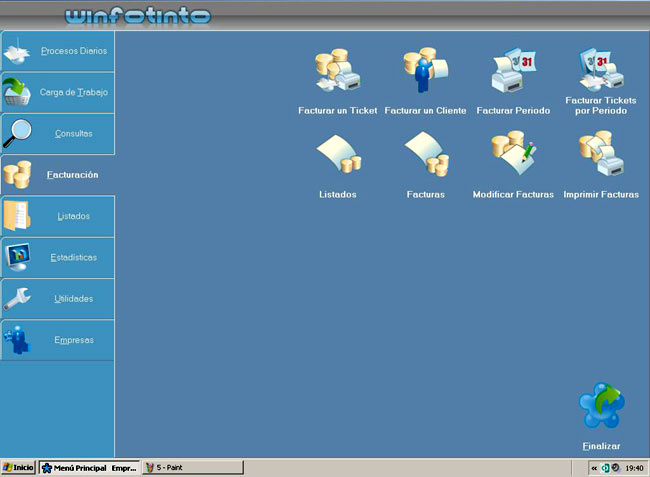Expand hidden system tray icons arrow
Image resolution: width=650 pixels, height=477 pixels.
[593, 468]
